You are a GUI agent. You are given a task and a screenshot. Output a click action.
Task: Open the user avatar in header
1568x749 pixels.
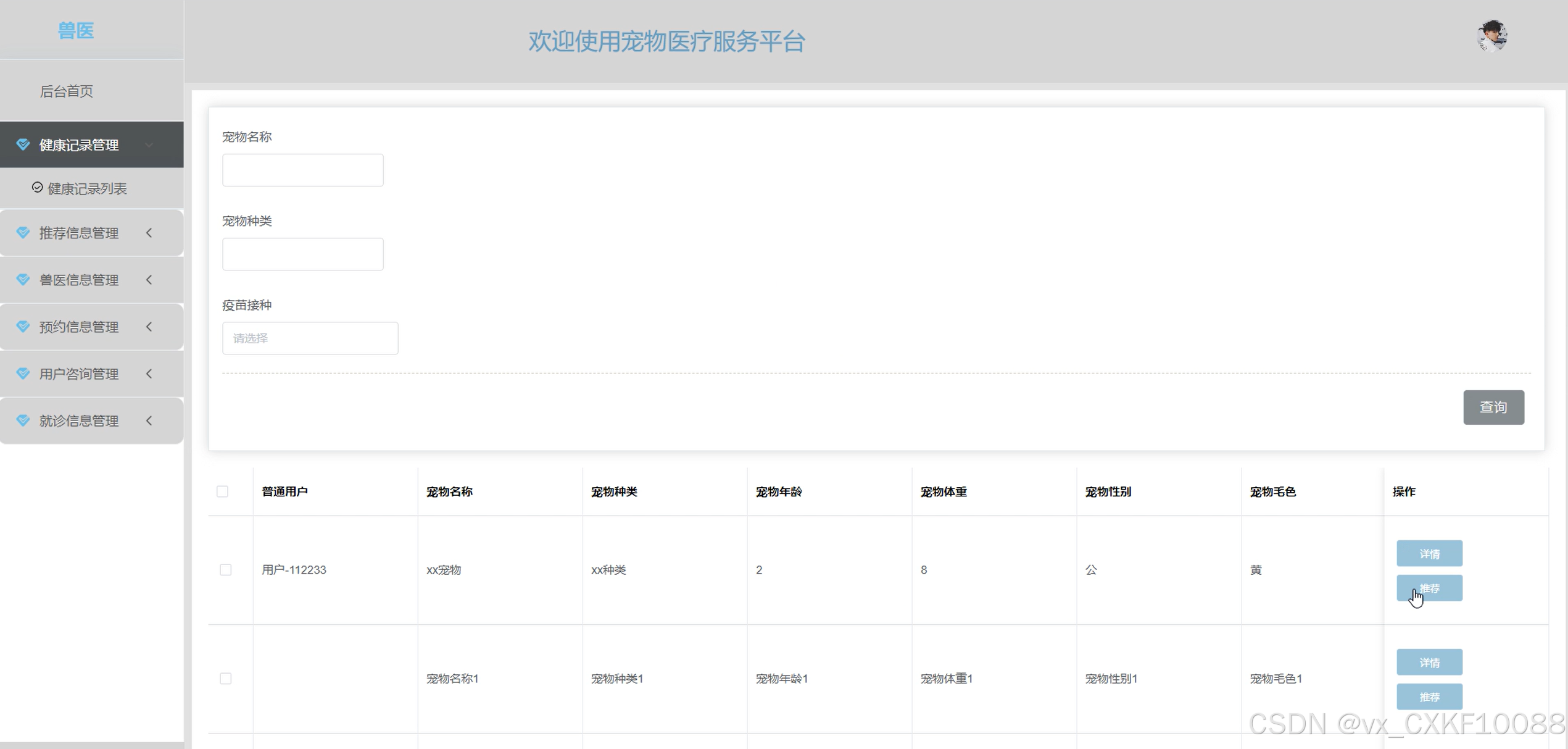pos(1491,36)
